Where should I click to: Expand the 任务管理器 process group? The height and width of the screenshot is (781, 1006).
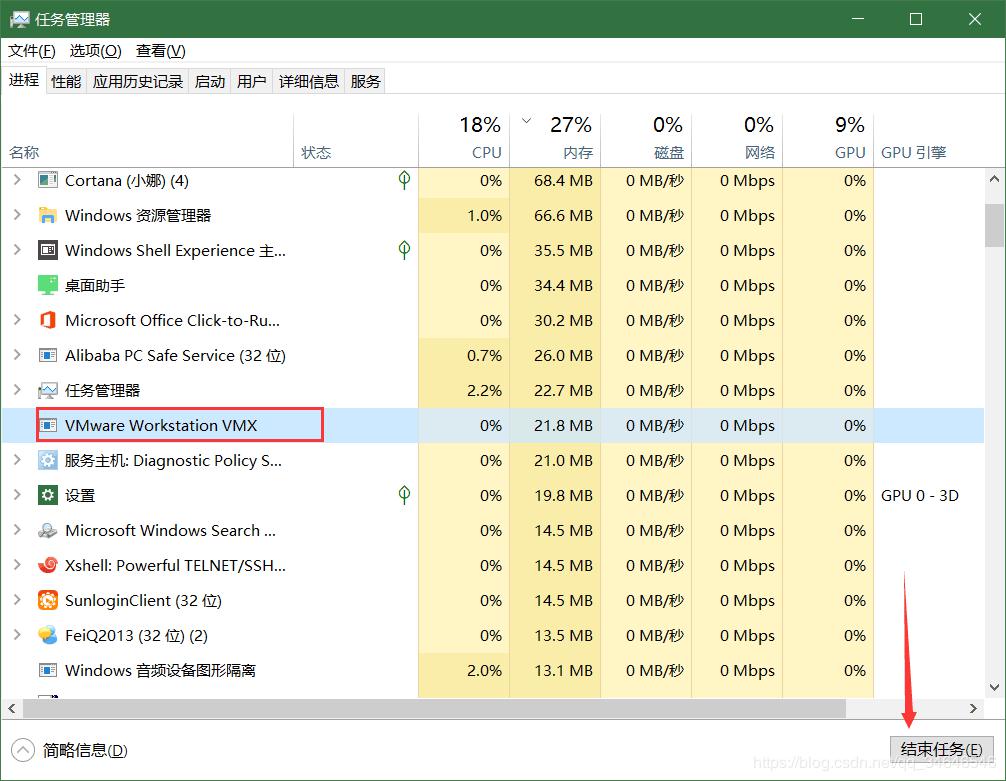coord(17,390)
